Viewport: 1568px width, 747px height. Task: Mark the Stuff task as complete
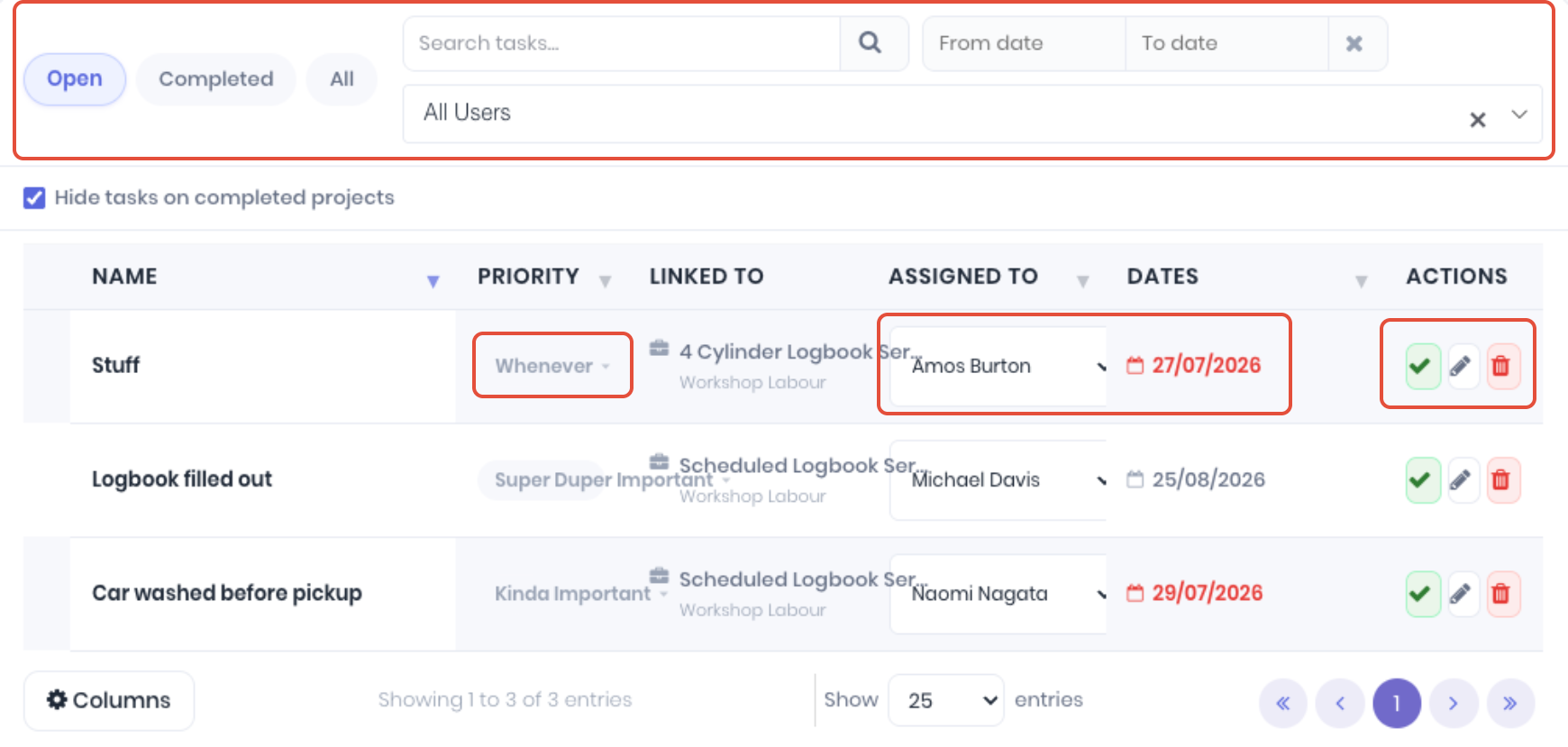point(1423,366)
